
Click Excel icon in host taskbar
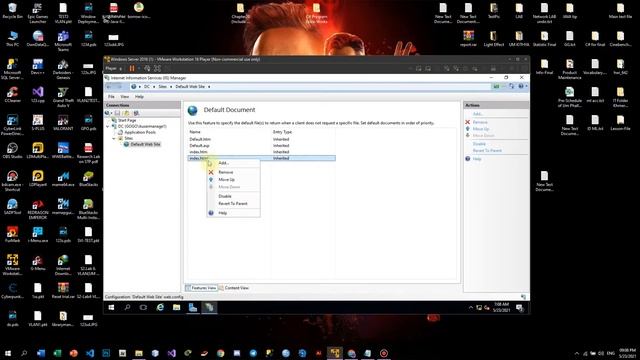coord(57,353)
